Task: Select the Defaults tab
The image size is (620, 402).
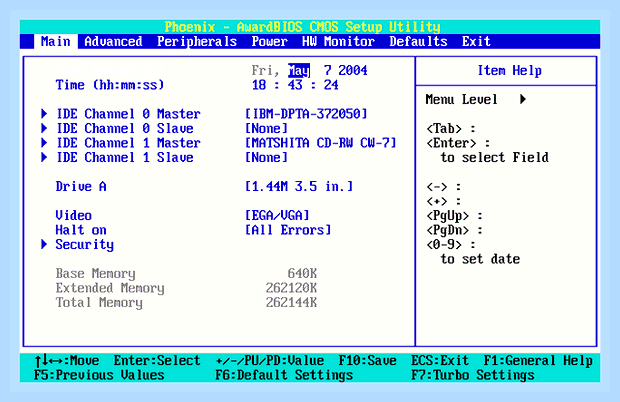Action: tap(418, 42)
